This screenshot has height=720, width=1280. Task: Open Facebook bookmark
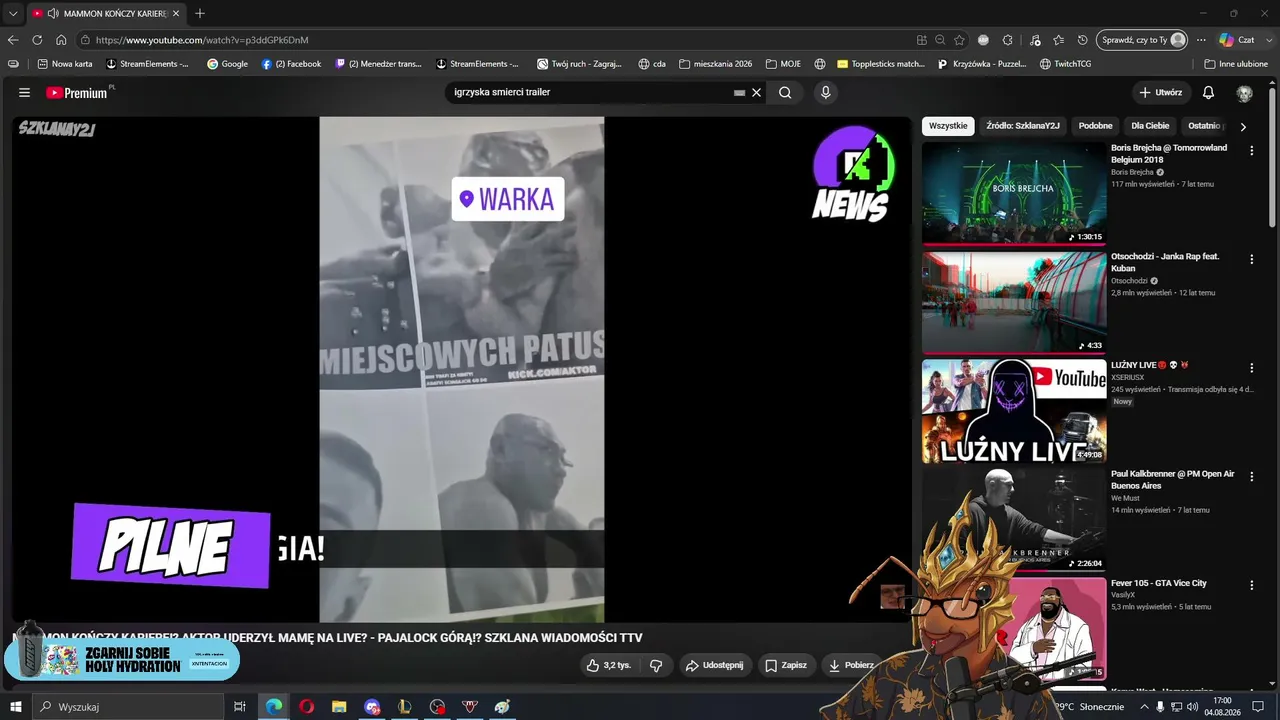coord(291,64)
